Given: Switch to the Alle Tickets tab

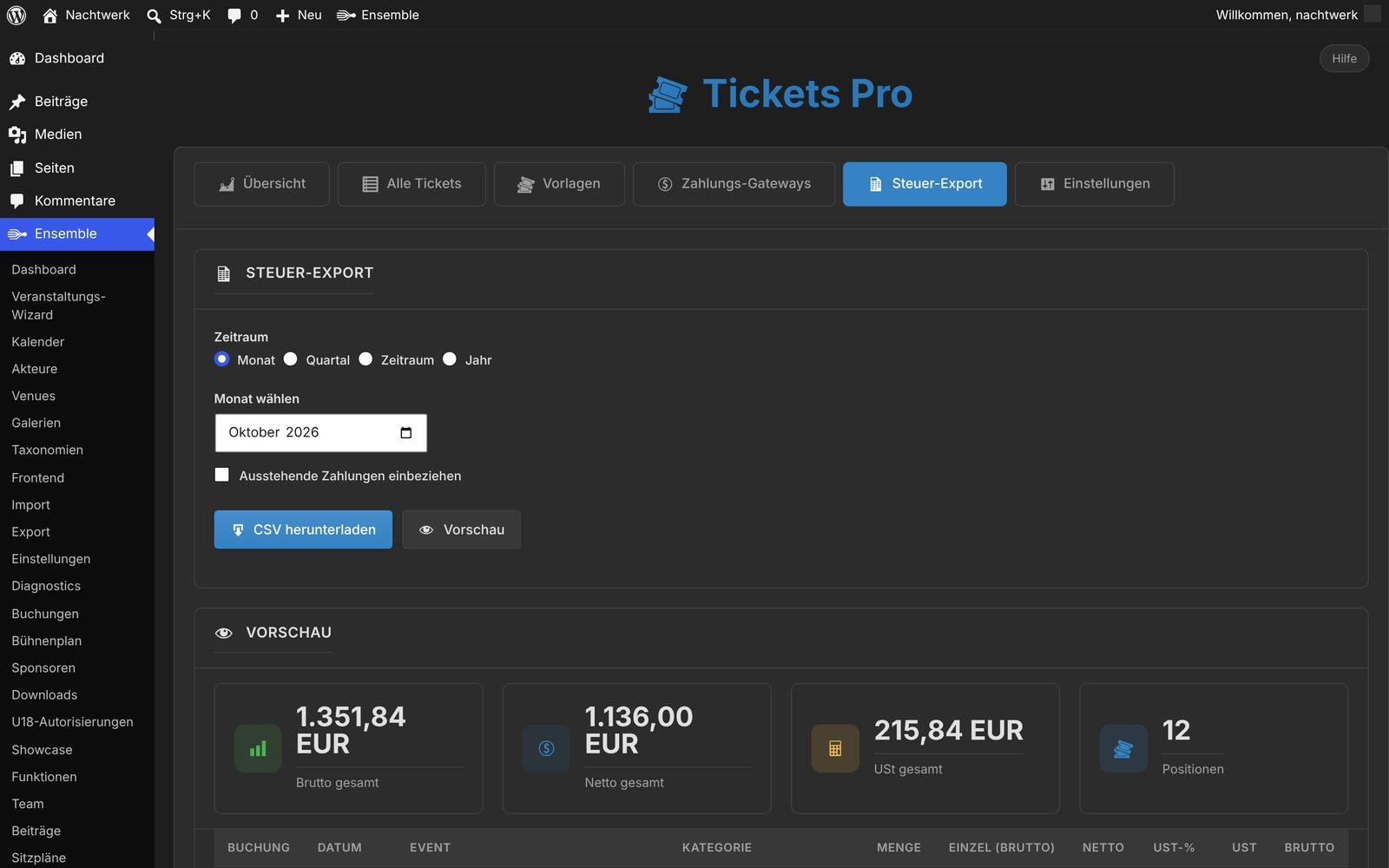Looking at the screenshot, I should tap(411, 184).
